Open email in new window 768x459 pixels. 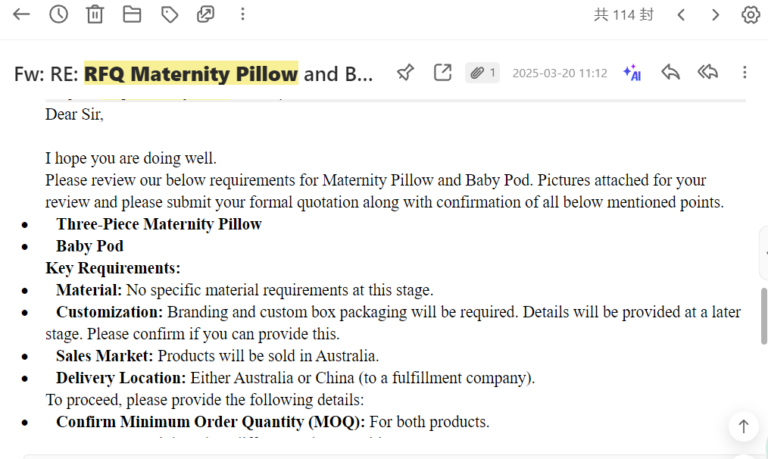(442, 72)
